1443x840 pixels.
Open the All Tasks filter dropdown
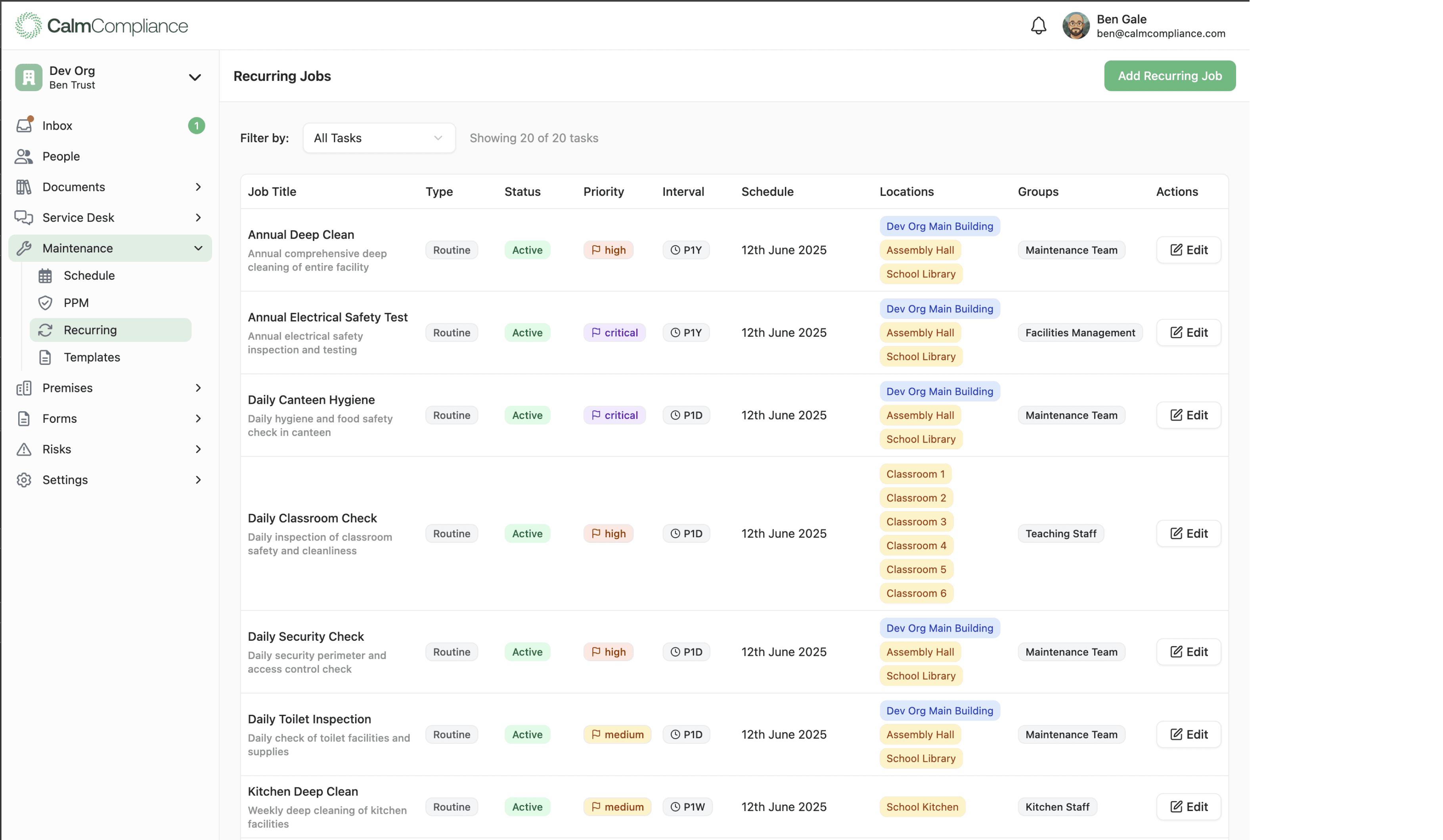coord(379,137)
